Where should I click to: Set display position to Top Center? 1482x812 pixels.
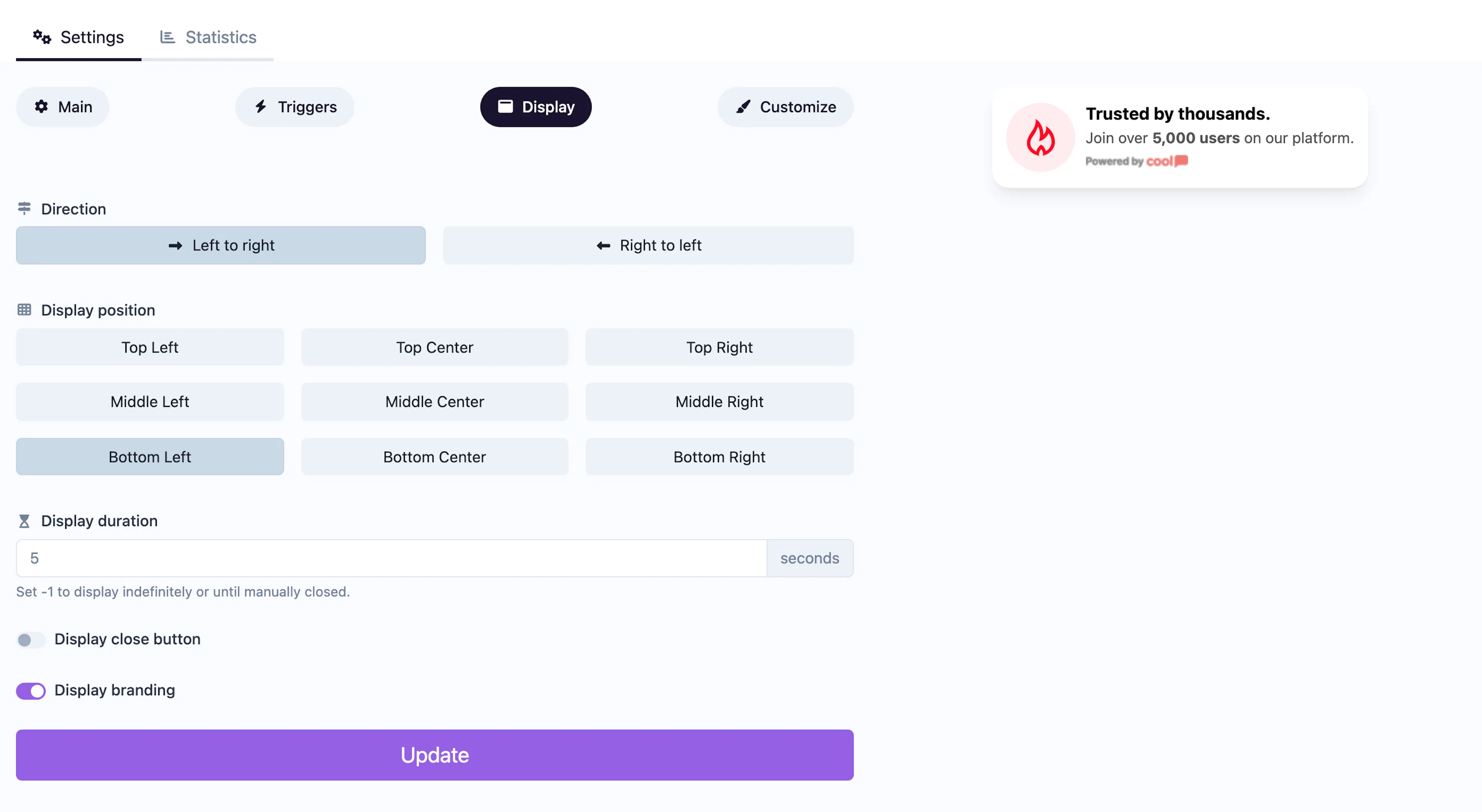[x=434, y=347]
